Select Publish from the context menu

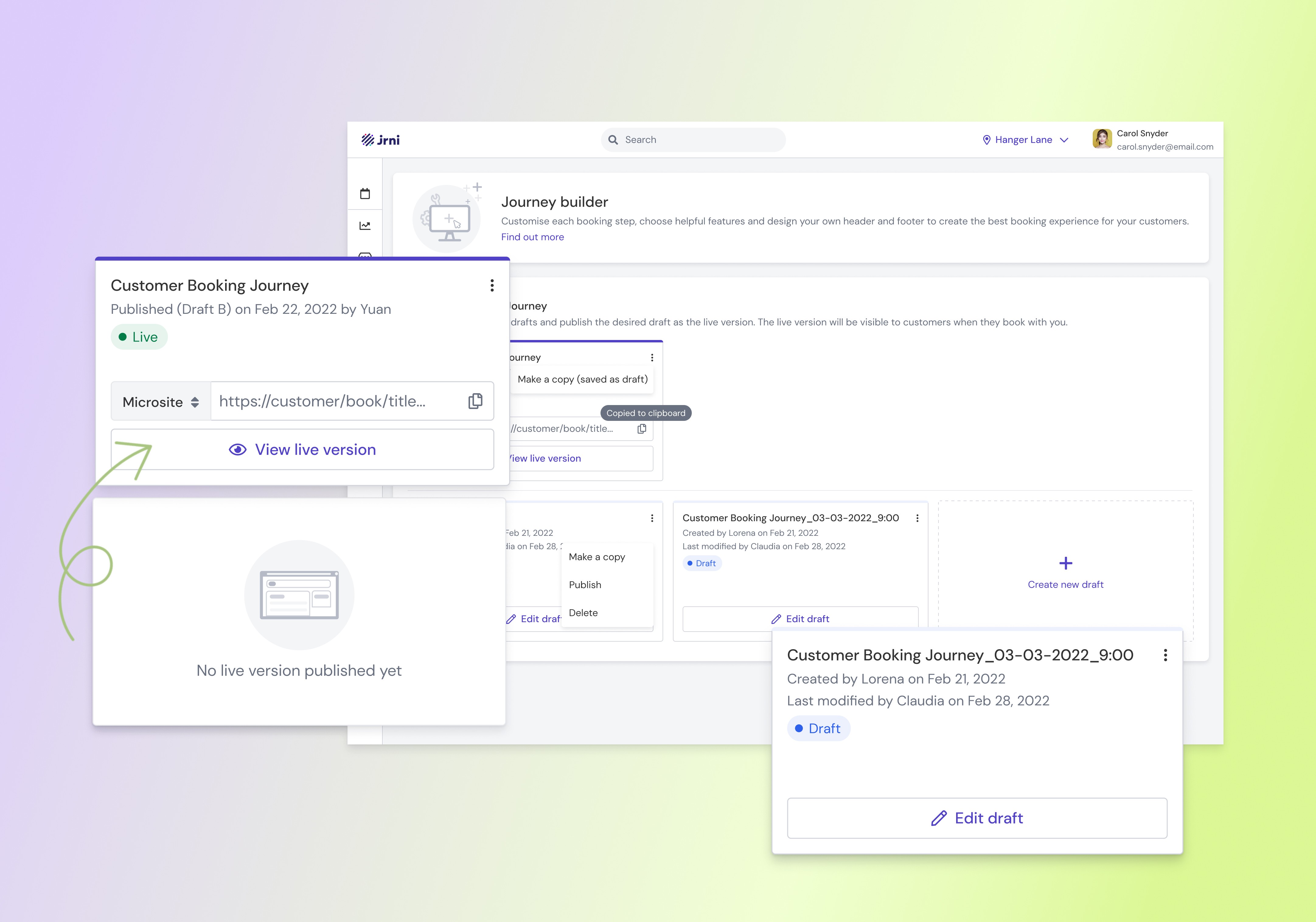(x=585, y=584)
